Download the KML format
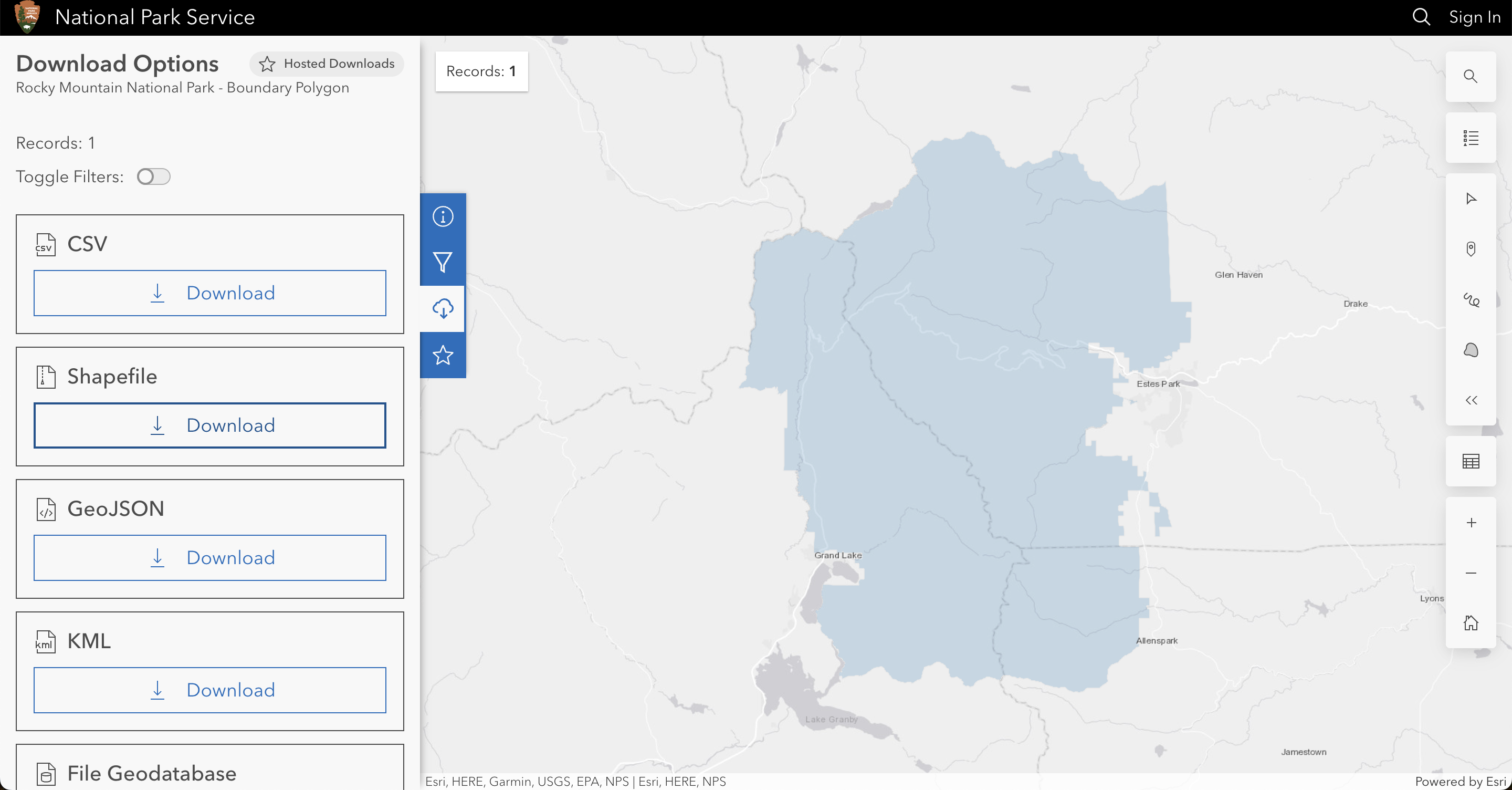Viewport: 1512px width, 790px height. [x=209, y=690]
